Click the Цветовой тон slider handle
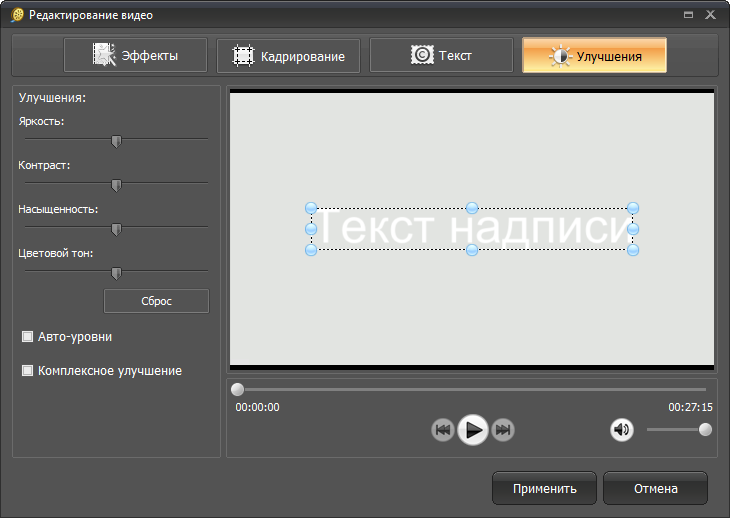Image resolution: width=730 pixels, height=518 pixels. tap(116, 274)
